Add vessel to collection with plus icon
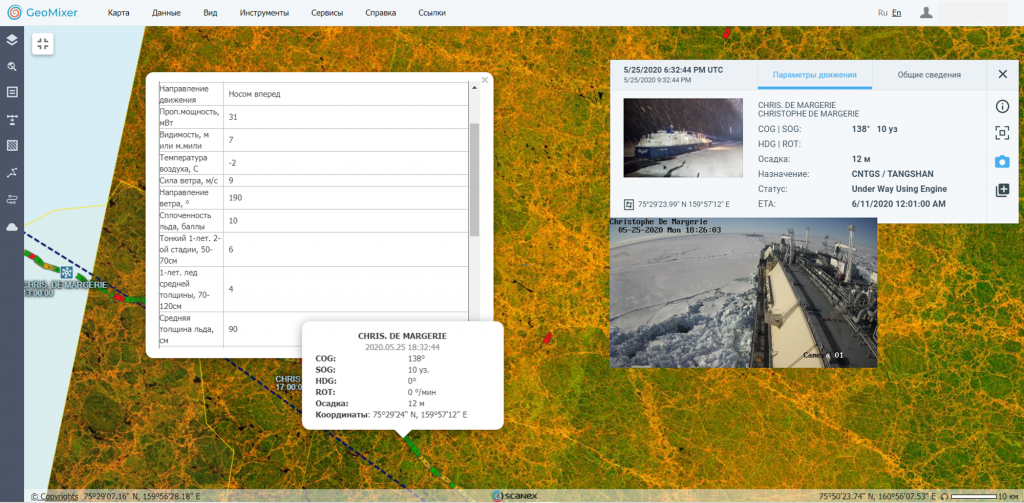The width and height of the screenshot is (1024, 503). click(1002, 190)
